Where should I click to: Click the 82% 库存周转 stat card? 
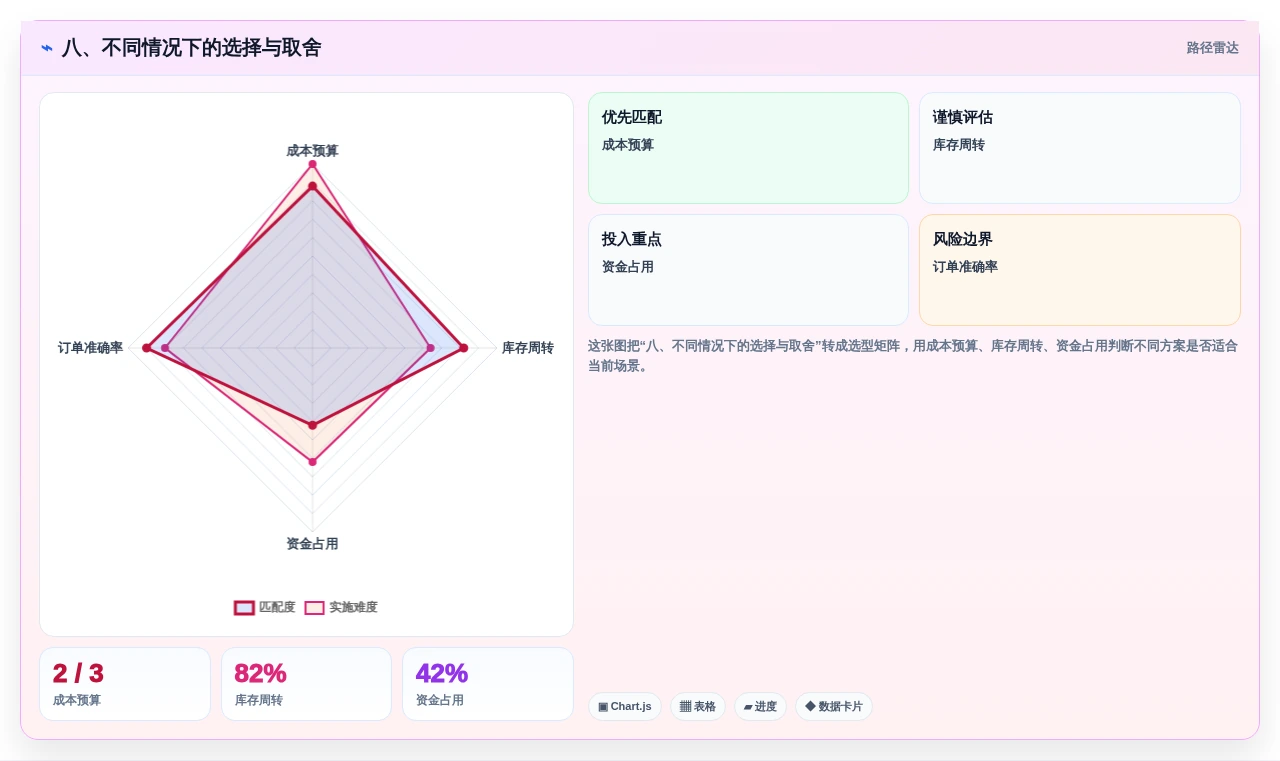[x=306, y=684]
